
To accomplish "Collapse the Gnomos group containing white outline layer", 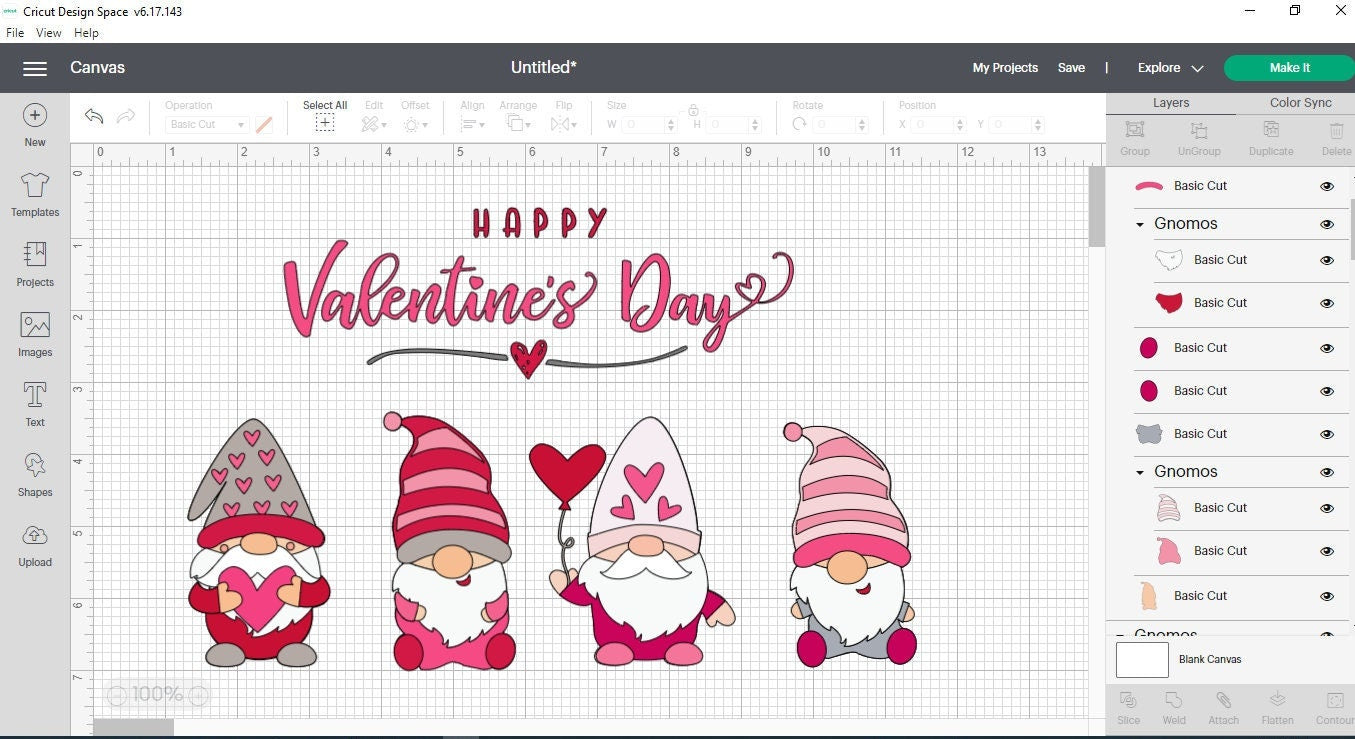I will 1140,224.
